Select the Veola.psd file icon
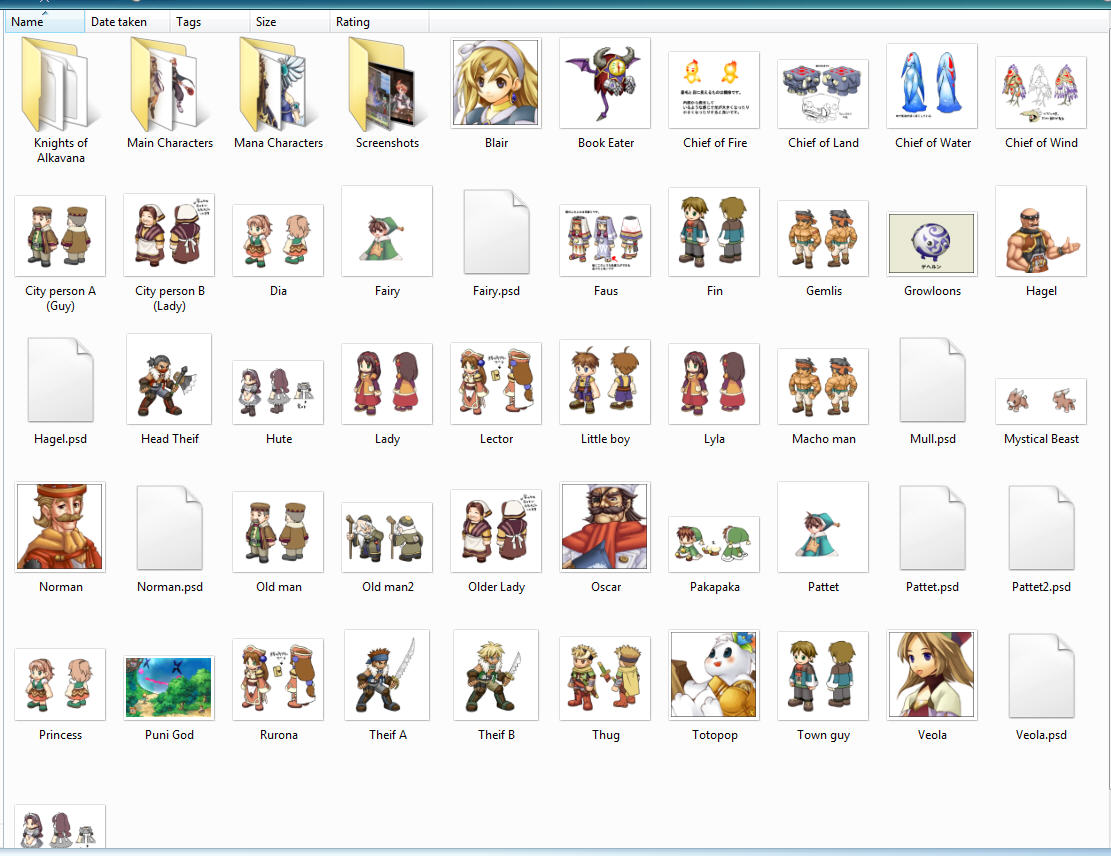The height and width of the screenshot is (856, 1111). click(x=1042, y=675)
